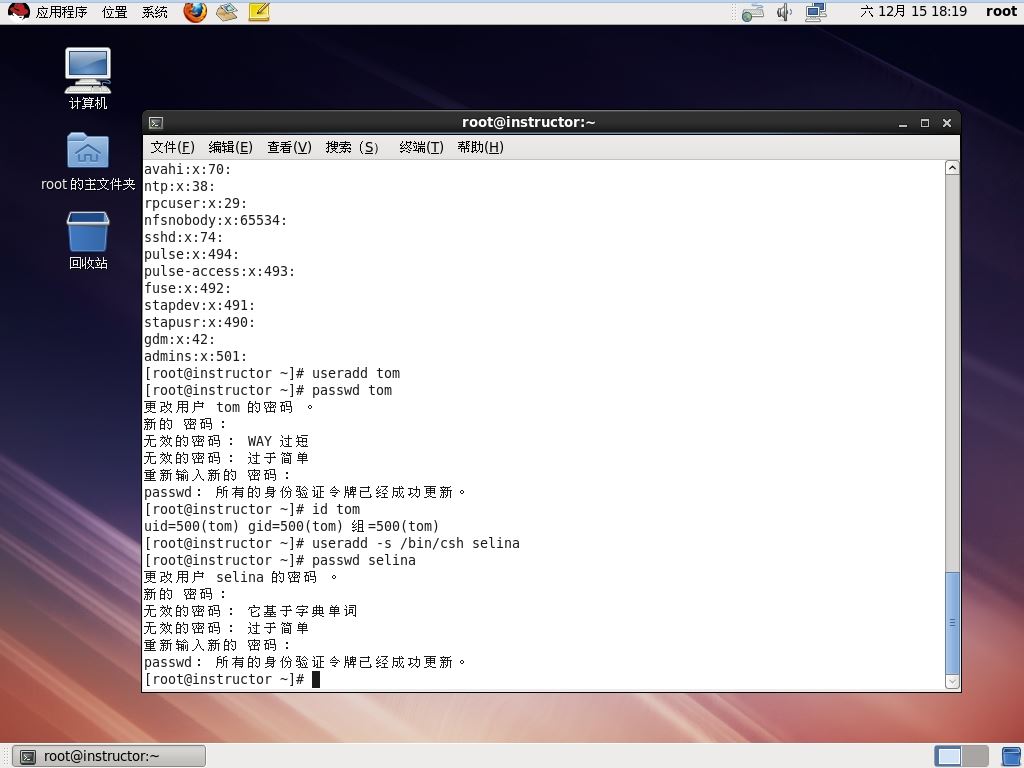1024x768 pixels.
Task: Click the 'rpcuser:x:29:' line
Action: tap(195, 204)
